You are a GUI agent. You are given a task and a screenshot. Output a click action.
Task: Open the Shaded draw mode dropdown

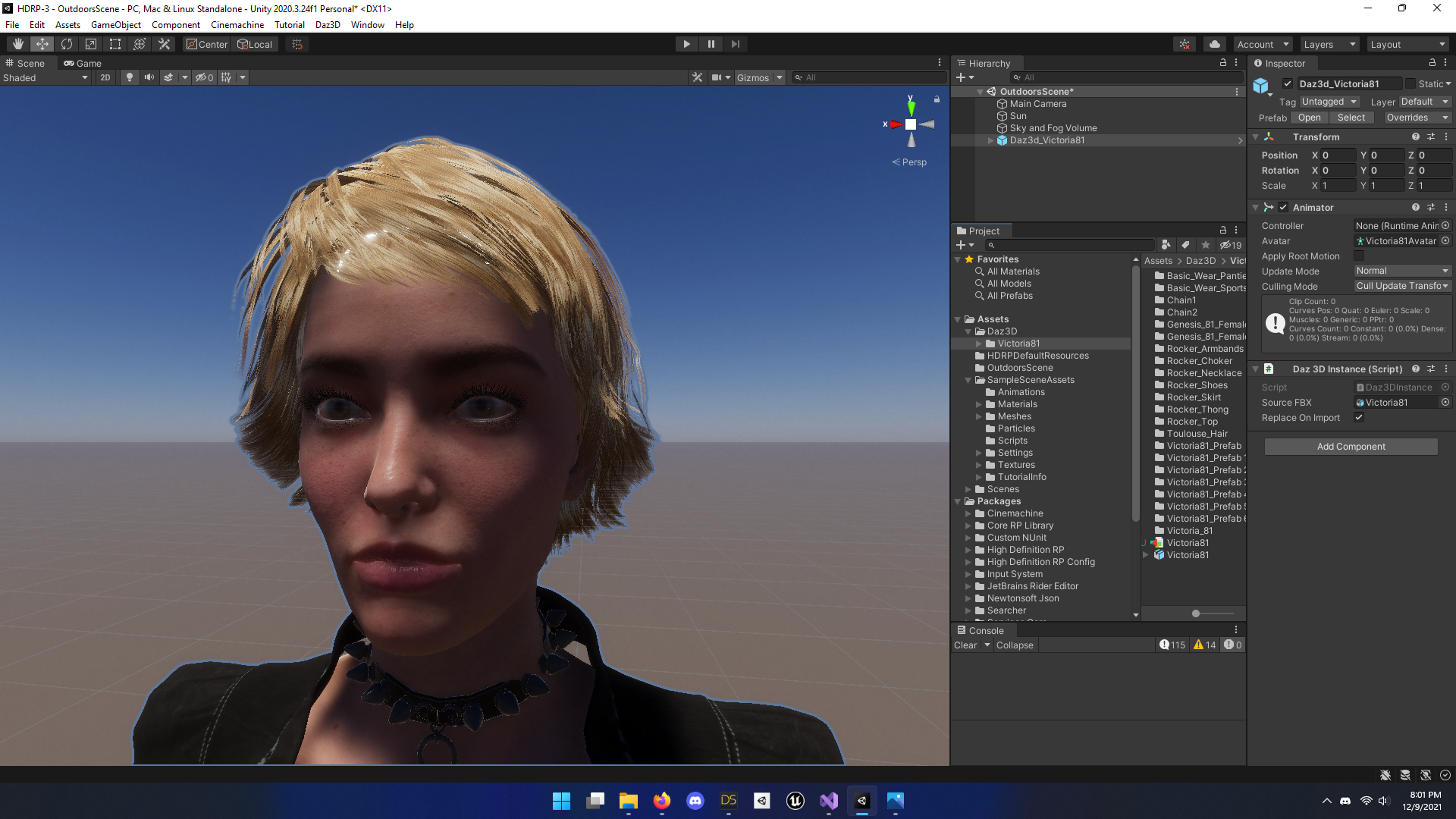pyautogui.click(x=45, y=77)
